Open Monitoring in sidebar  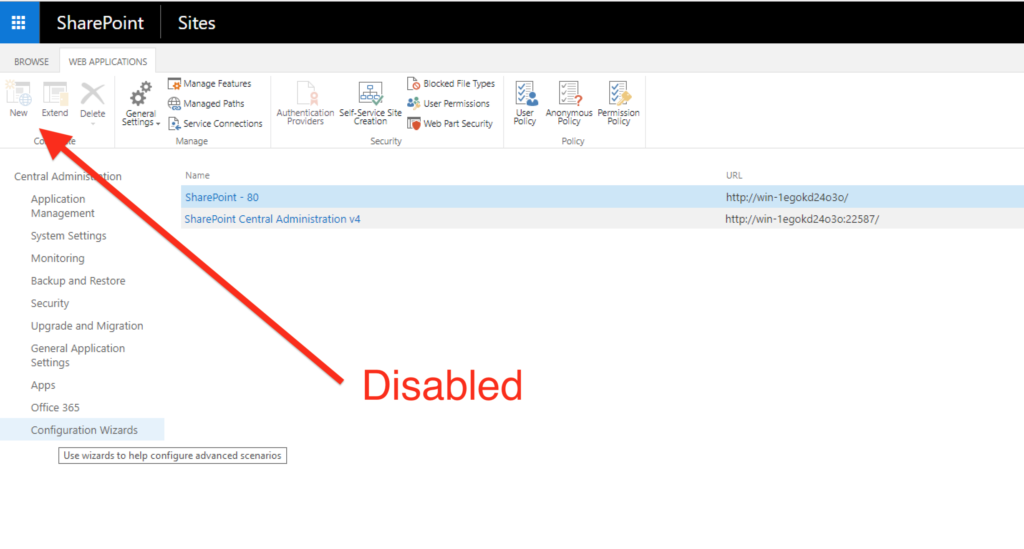pyautogui.click(x=57, y=259)
